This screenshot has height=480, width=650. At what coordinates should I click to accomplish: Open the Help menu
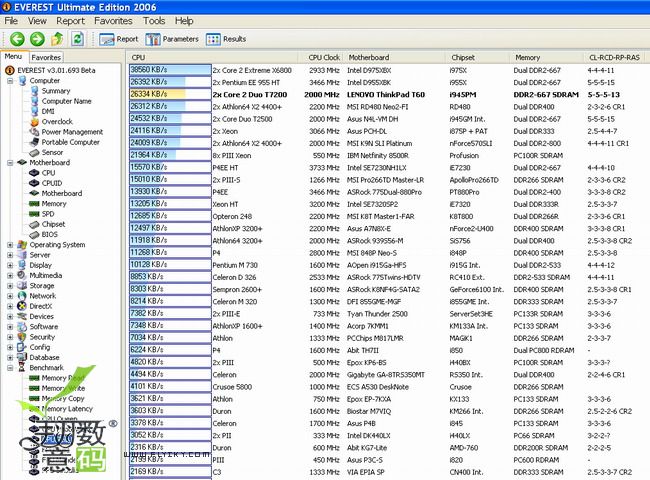(x=184, y=21)
